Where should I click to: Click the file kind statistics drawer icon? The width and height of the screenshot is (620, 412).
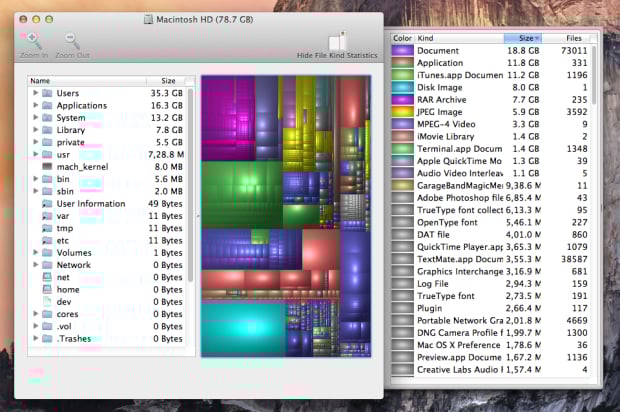coord(338,40)
